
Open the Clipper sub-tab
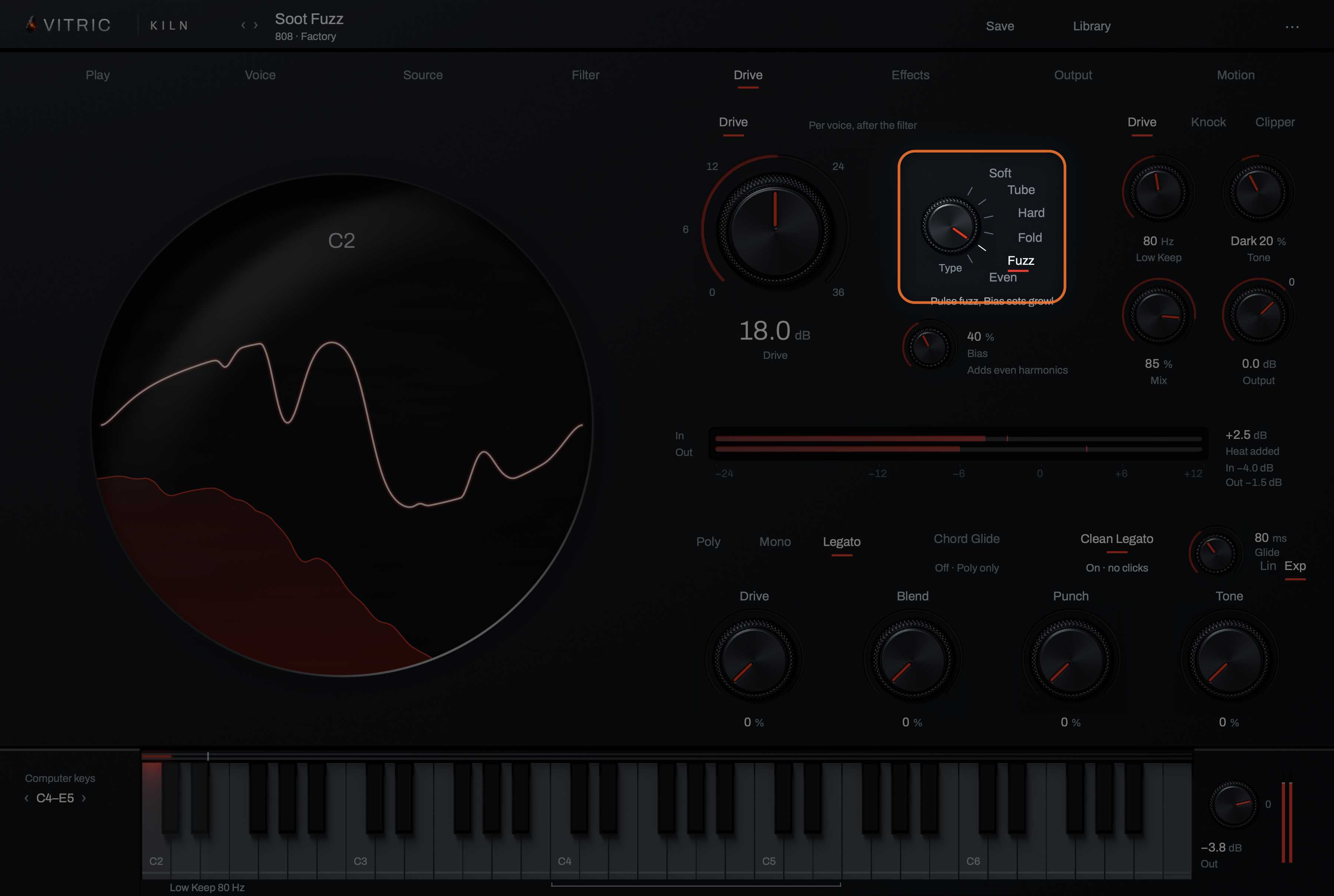pos(1275,122)
